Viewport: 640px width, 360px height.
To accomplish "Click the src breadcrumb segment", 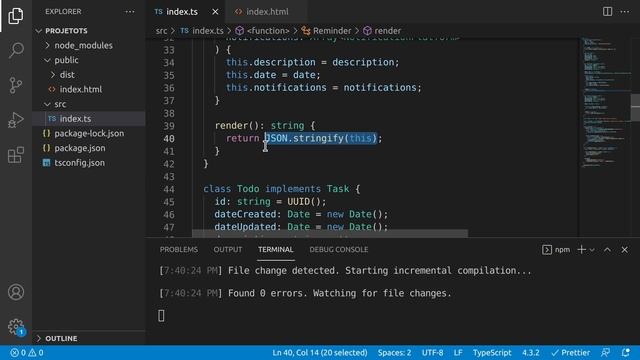I will tap(161, 31).
